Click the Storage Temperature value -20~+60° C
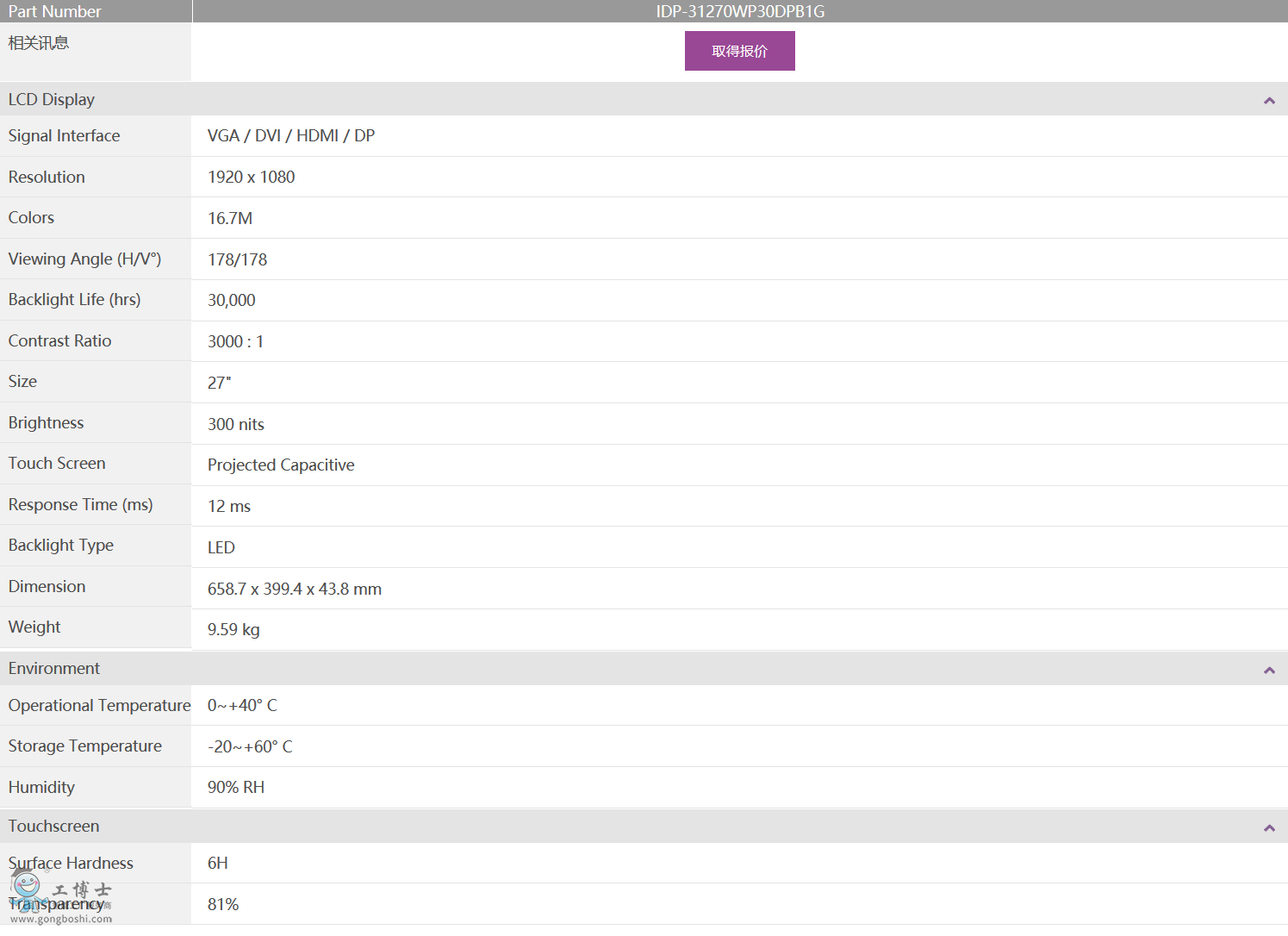This screenshot has width=1288, height=936. (x=250, y=747)
